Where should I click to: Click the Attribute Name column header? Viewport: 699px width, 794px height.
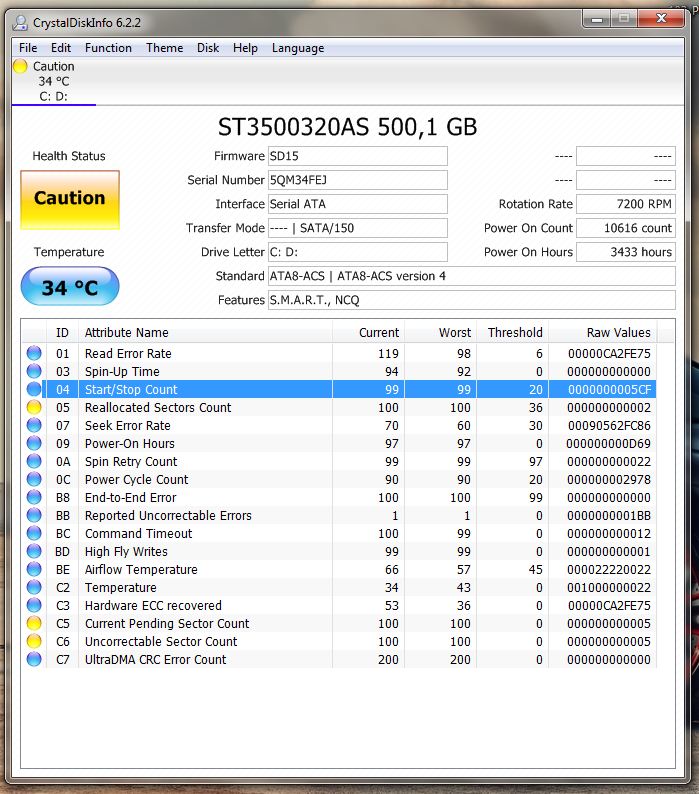pos(205,333)
